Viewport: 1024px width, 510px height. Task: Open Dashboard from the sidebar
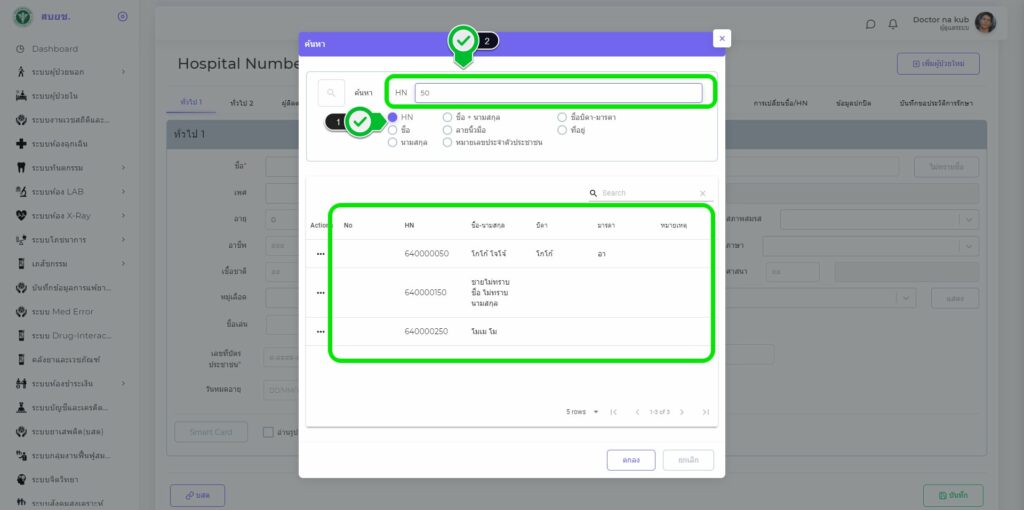[x=54, y=49]
